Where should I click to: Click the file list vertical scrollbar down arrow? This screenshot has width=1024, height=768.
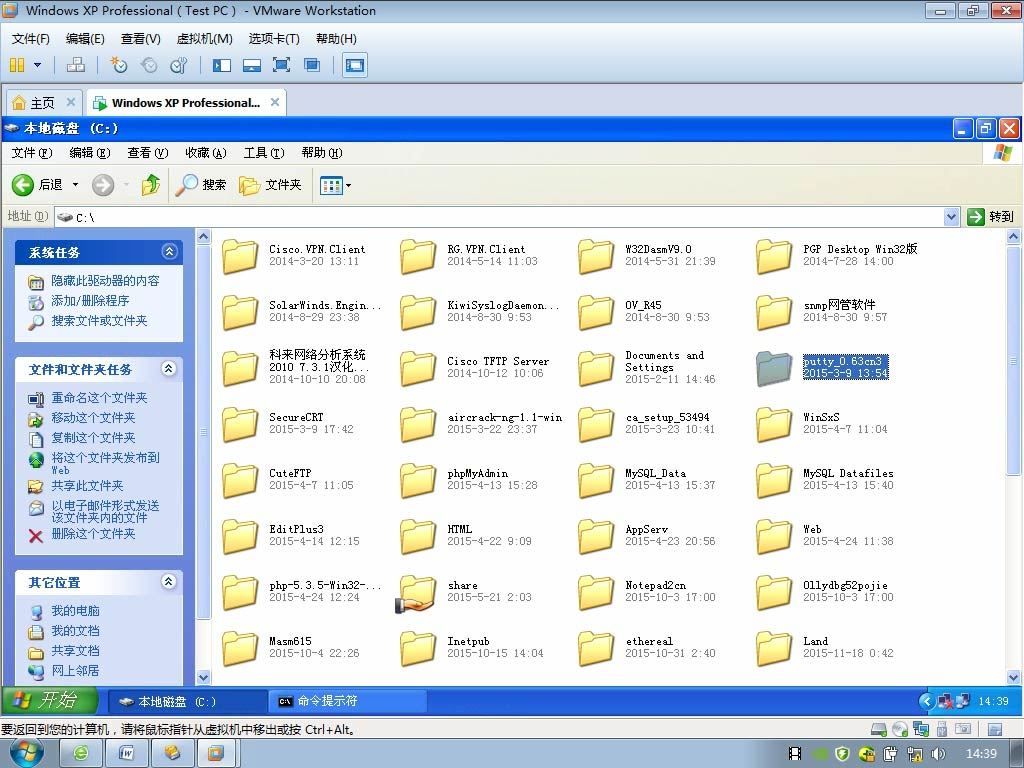pyautogui.click(x=1014, y=677)
